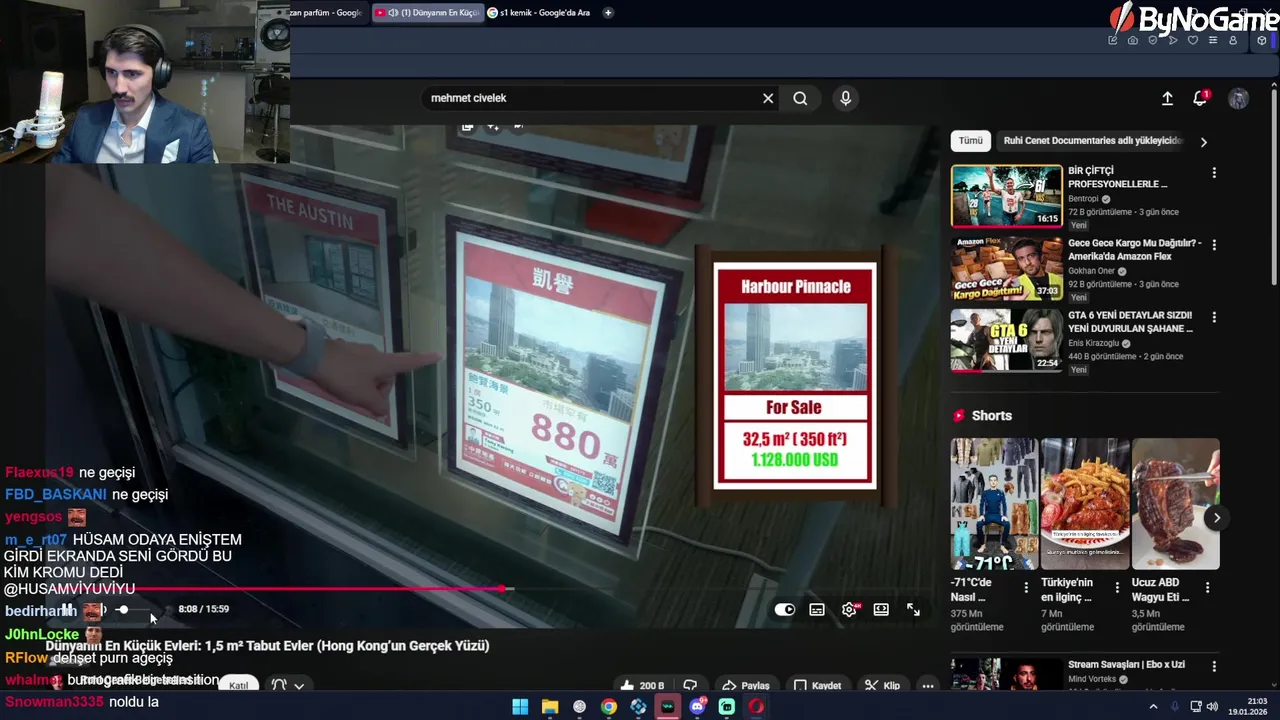Create a clip with Klip button
Viewport: 1280px width, 720px height.
[x=883, y=686]
